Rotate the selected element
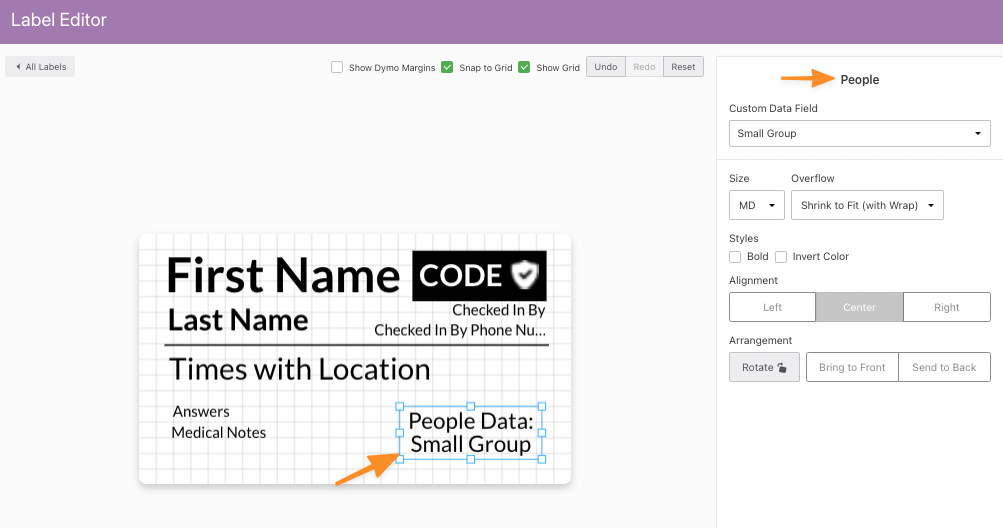1003x528 pixels. 764,367
